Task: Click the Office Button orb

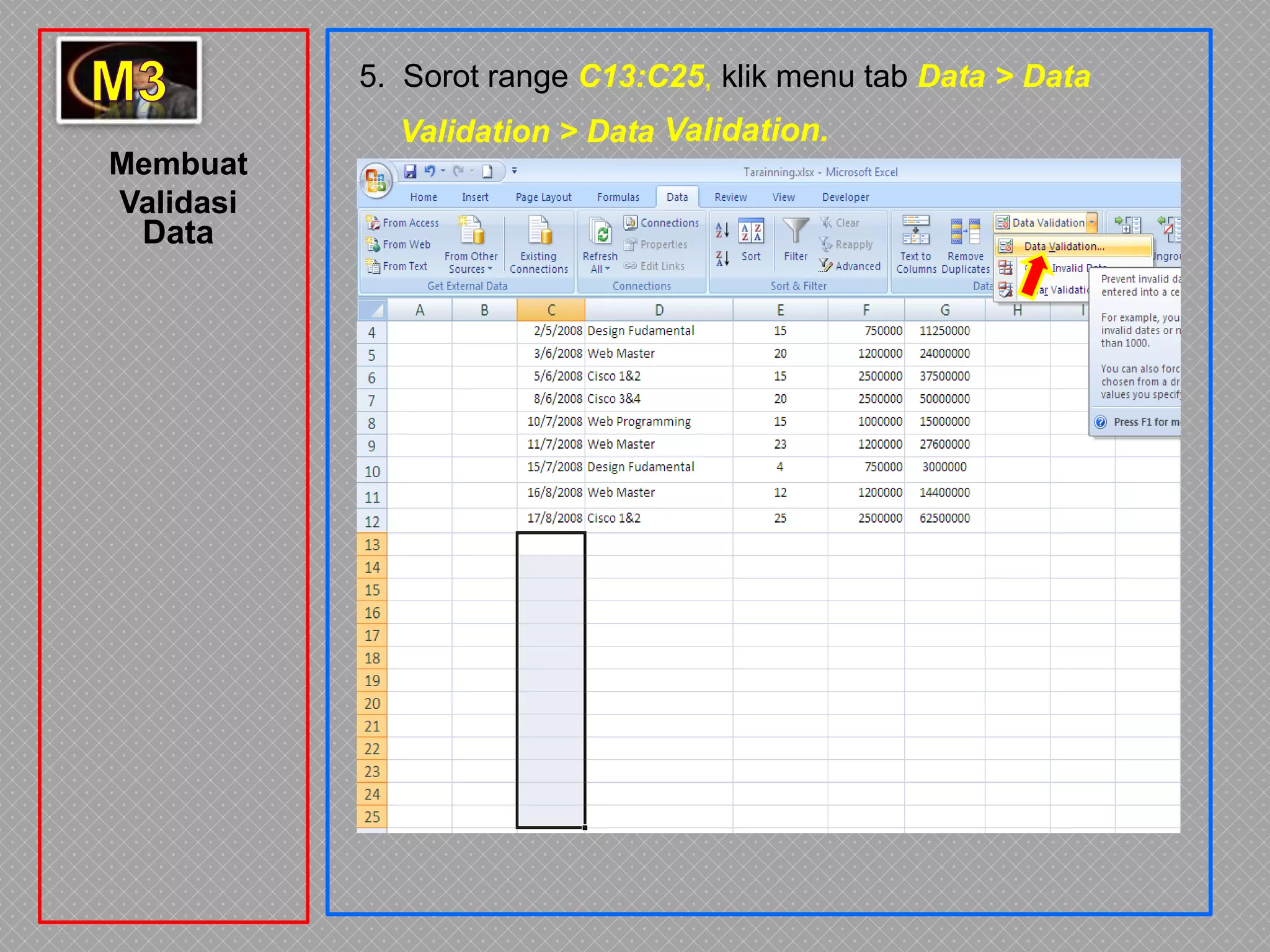Action: (x=376, y=180)
